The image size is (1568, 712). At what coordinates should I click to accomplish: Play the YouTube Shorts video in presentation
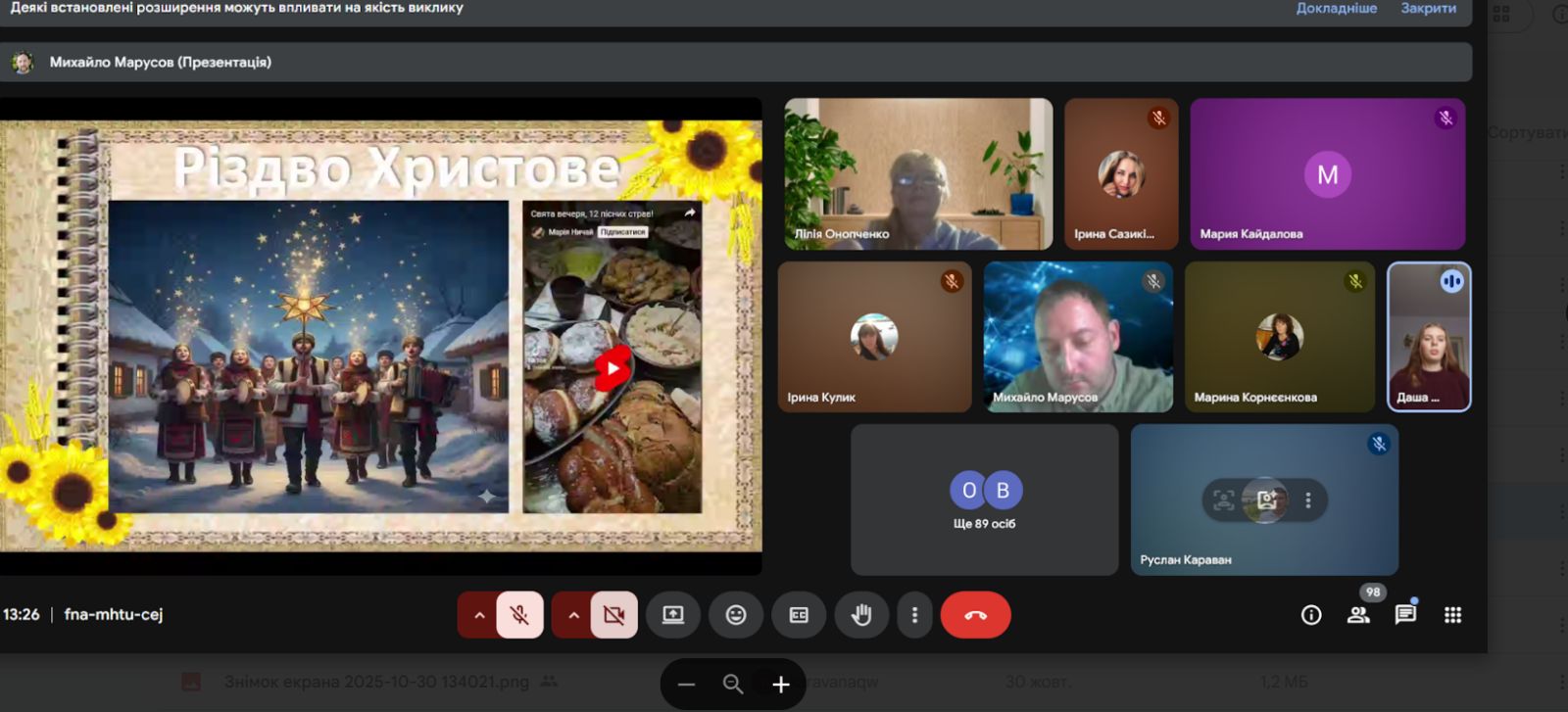coord(612,368)
